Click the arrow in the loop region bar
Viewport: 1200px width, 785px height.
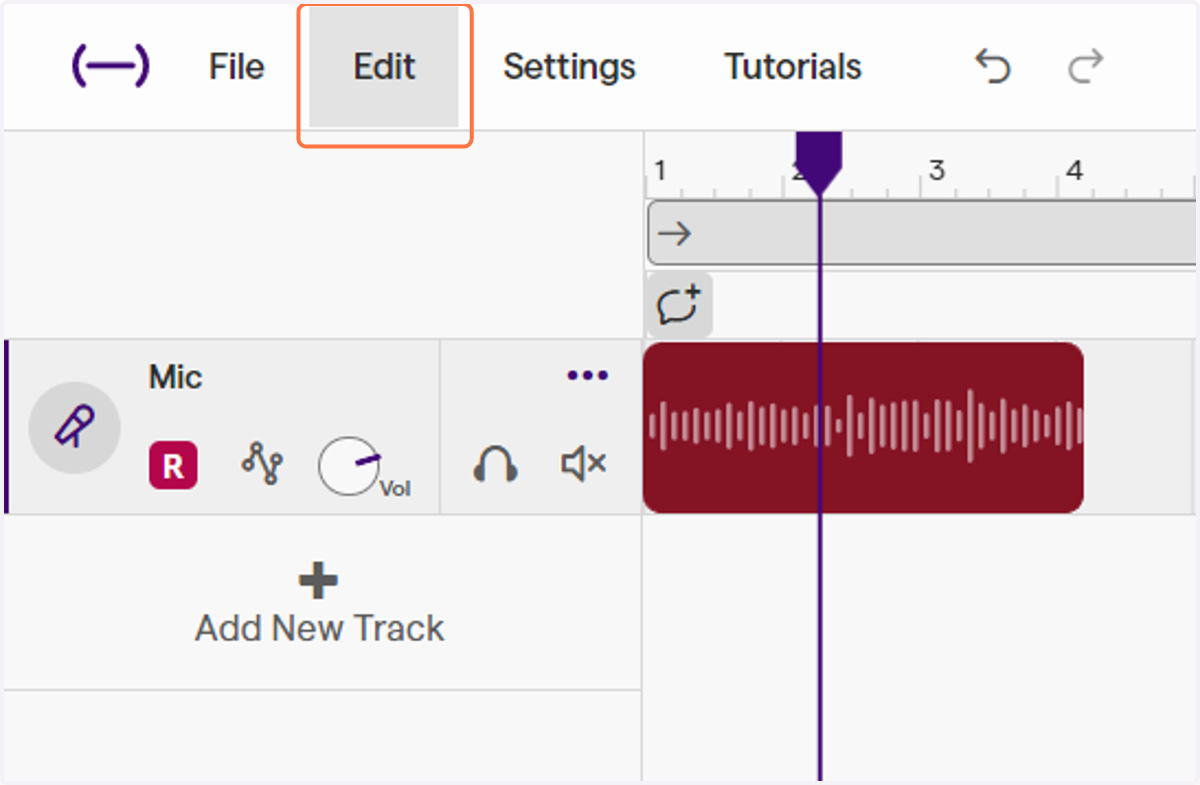(675, 234)
